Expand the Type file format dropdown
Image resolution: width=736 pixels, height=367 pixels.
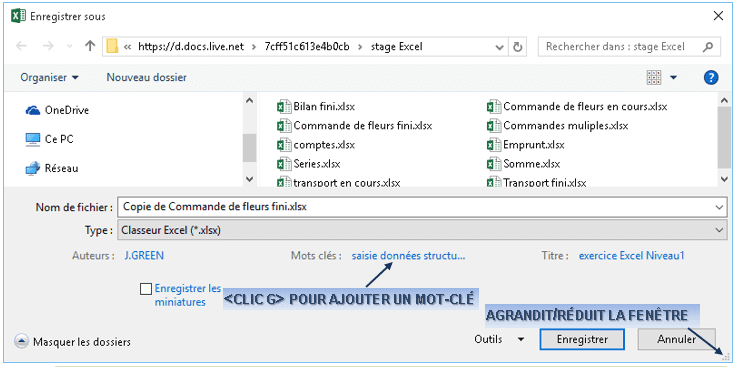[719, 230]
